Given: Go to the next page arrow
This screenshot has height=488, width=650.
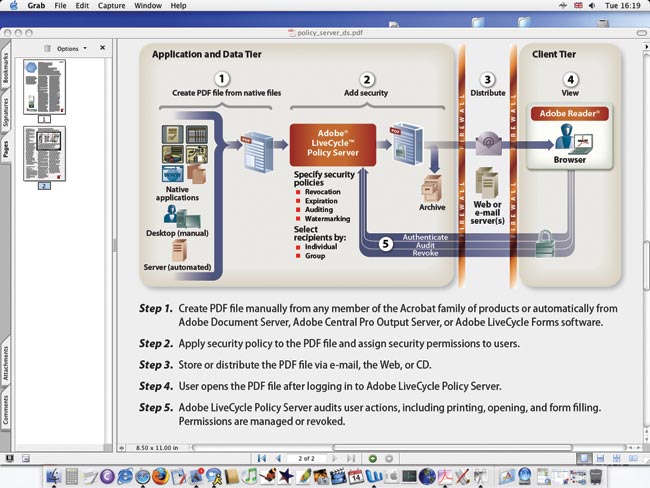Looking at the screenshot, I should (x=335, y=458).
